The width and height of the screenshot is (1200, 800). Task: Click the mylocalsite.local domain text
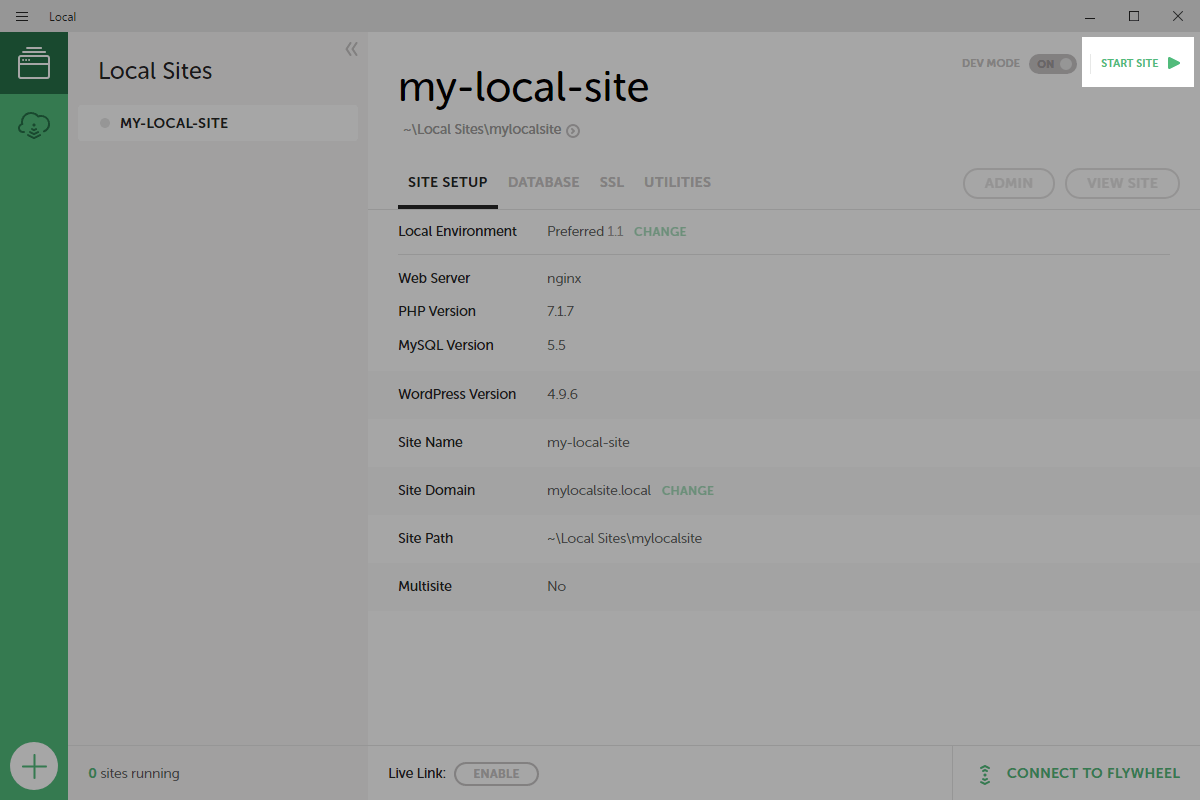tap(599, 490)
